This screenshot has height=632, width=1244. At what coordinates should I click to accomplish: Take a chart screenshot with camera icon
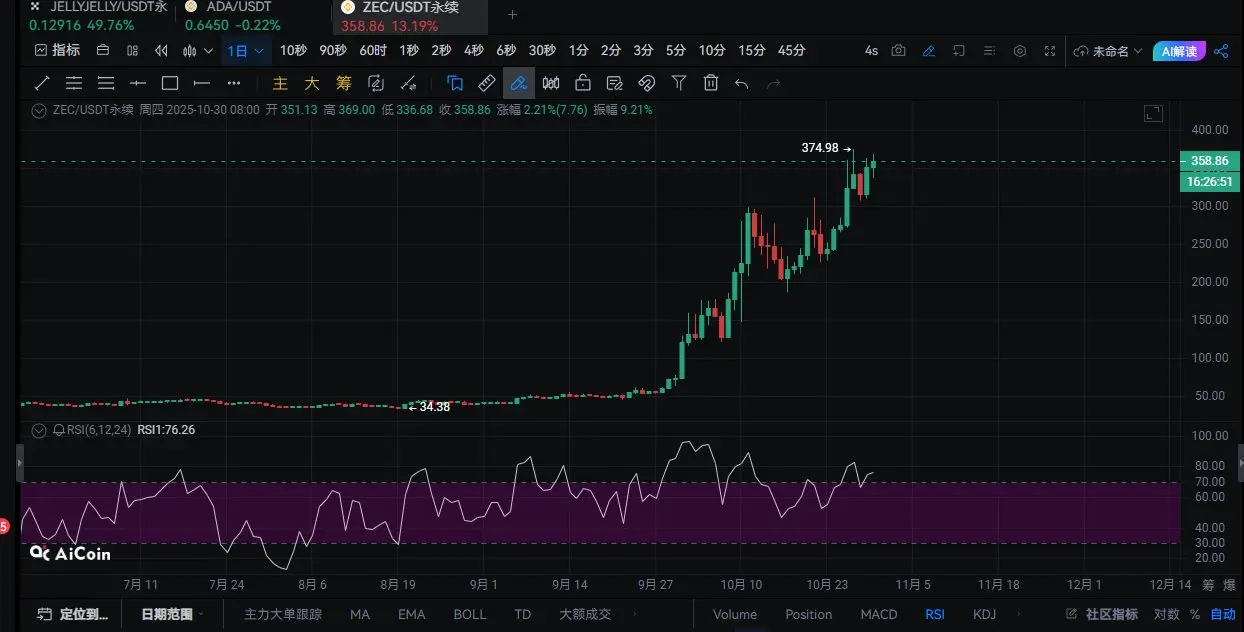pyautogui.click(x=899, y=50)
